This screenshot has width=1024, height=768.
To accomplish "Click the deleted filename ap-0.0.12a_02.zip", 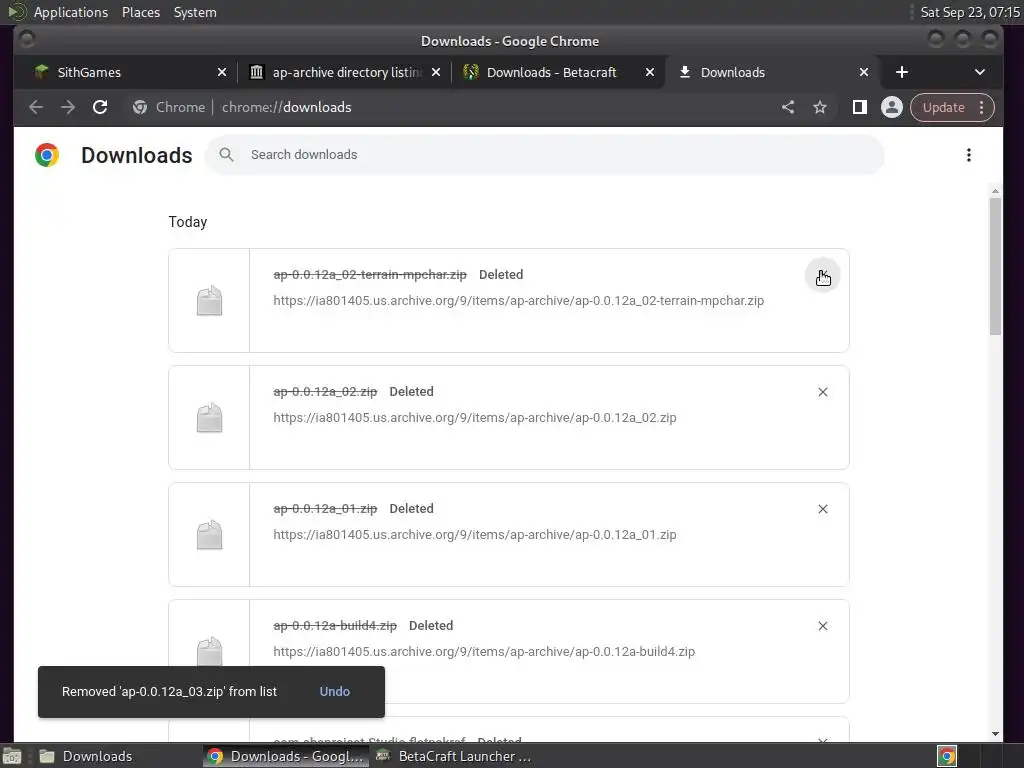I will 325,392.
